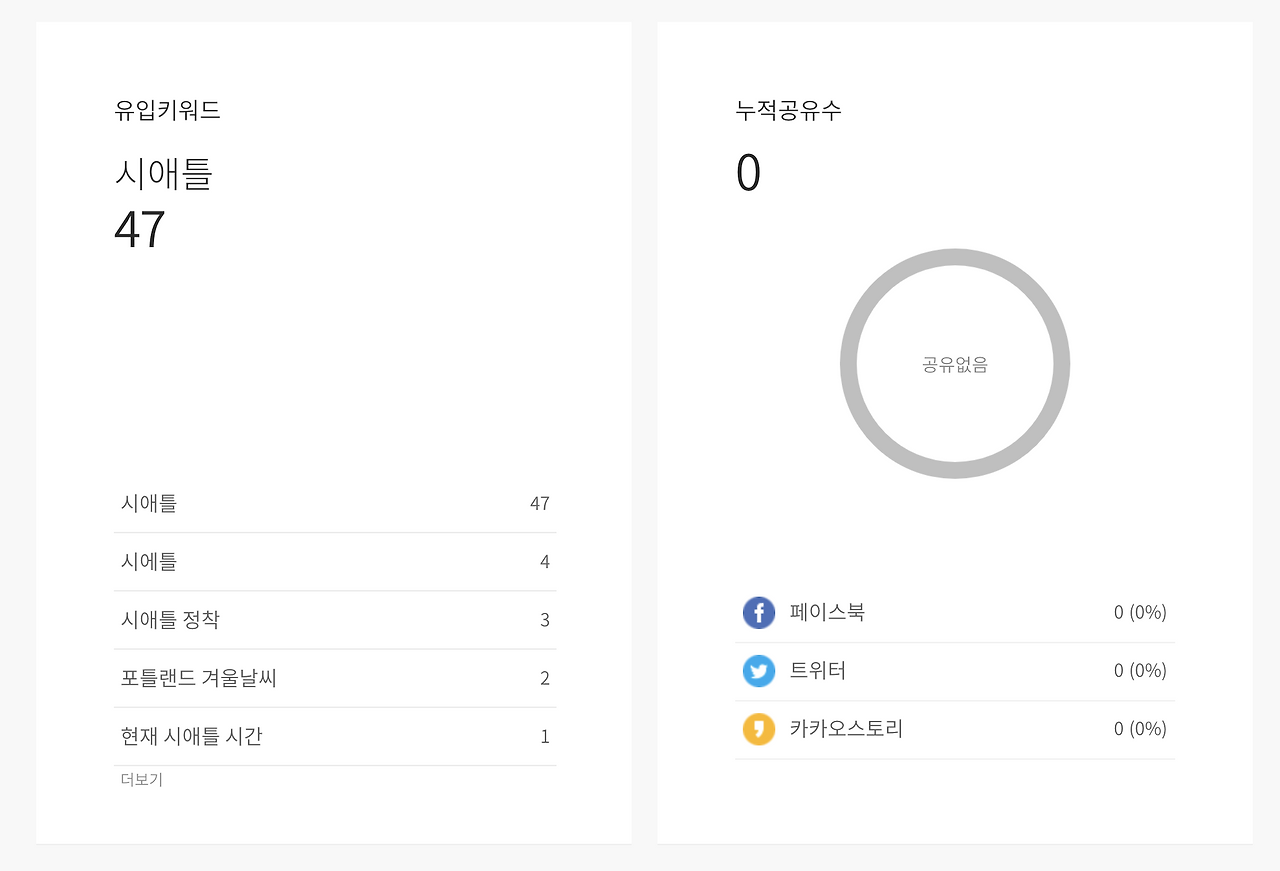
Task: Select the 시에틀 keyword row
Action: pyautogui.click(x=335, y=562)
